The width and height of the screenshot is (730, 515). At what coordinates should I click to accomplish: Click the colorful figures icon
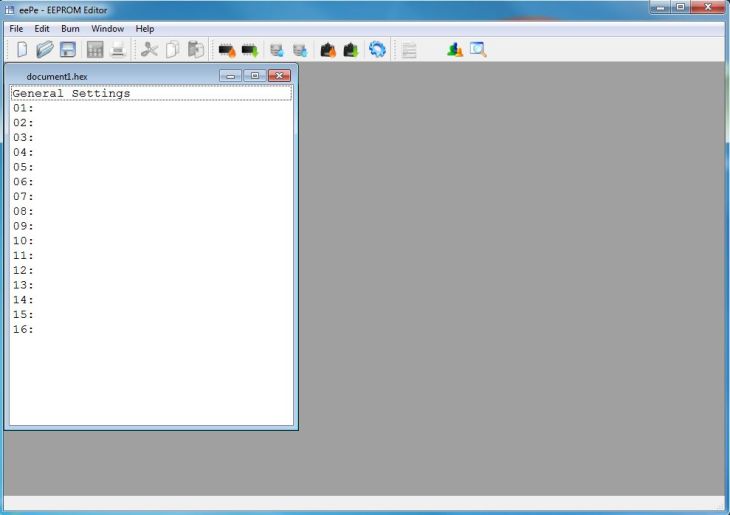coord(455,49)
